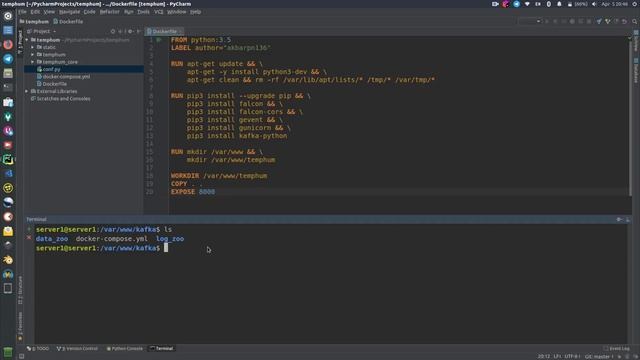Viewport: 640px width, 360px height.
Task: Click the revert/undo icon in toolbar
Action: 625,21
